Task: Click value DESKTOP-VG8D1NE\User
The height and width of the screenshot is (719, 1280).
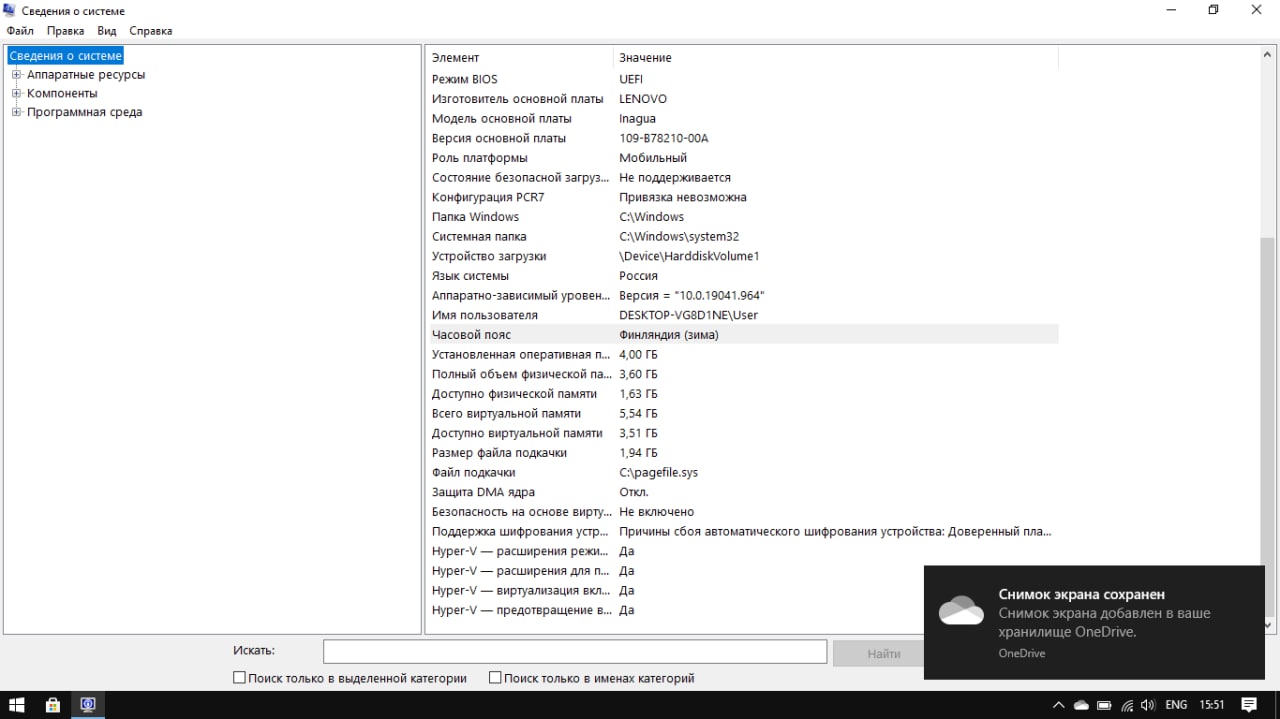Action: 689,315
